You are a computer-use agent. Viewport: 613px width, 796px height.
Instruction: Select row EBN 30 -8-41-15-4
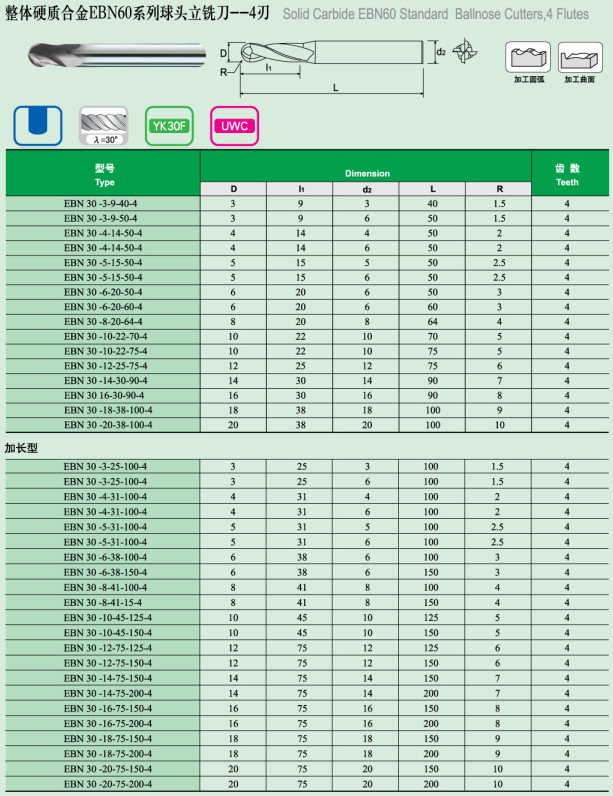[x=307, y=603]
